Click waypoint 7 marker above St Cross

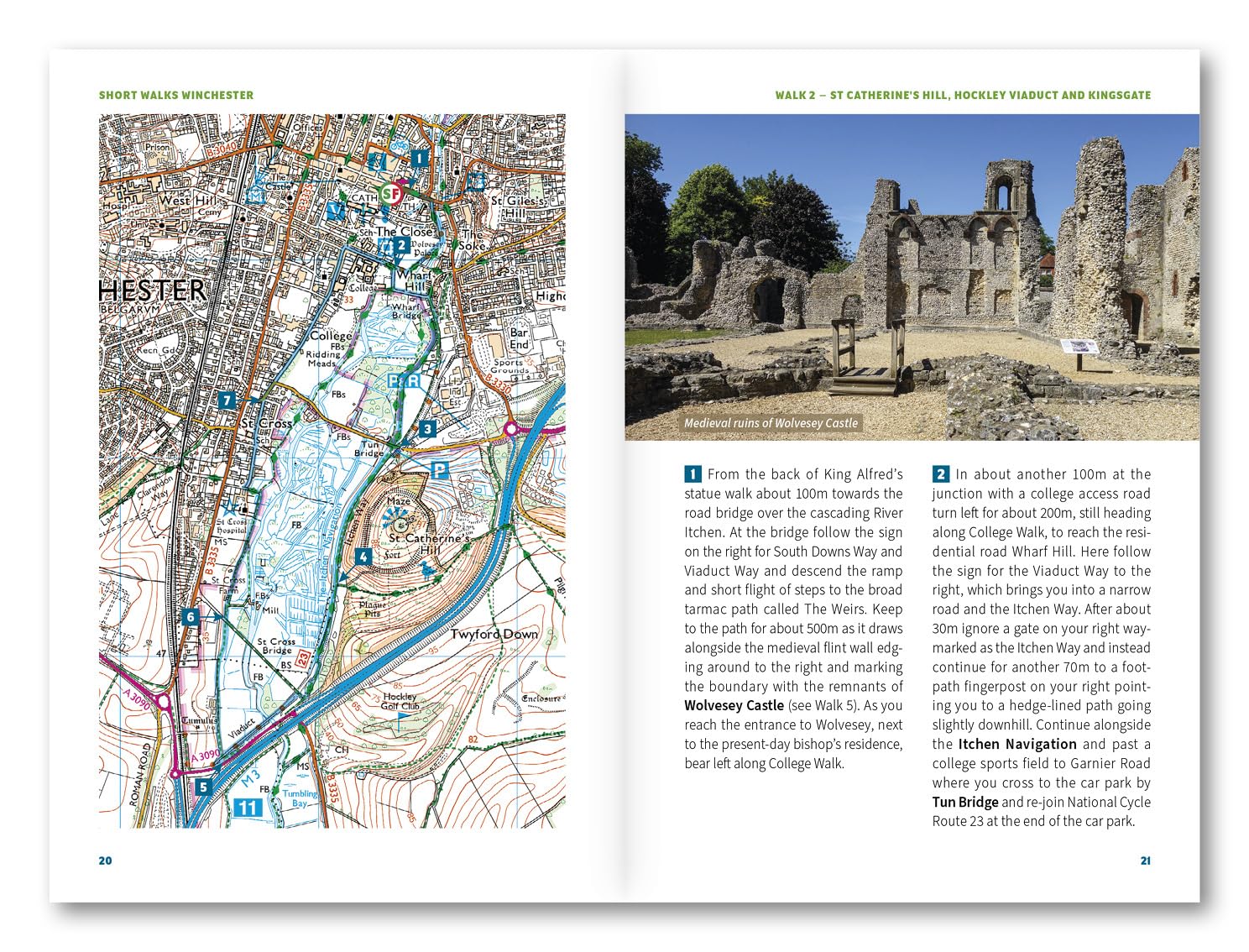pos(225,400)
